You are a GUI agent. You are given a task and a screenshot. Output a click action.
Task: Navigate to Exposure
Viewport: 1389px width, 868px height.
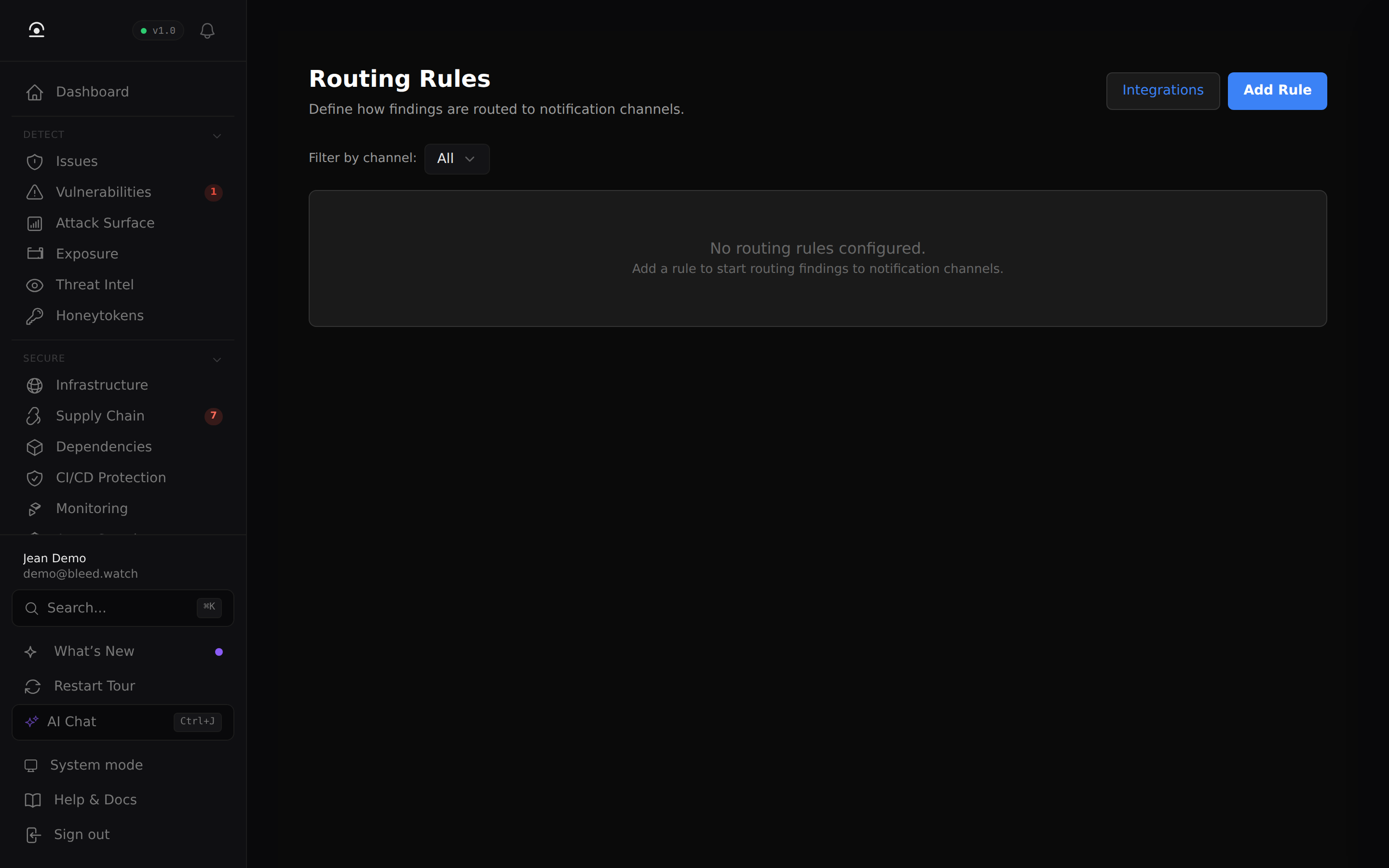123,254
